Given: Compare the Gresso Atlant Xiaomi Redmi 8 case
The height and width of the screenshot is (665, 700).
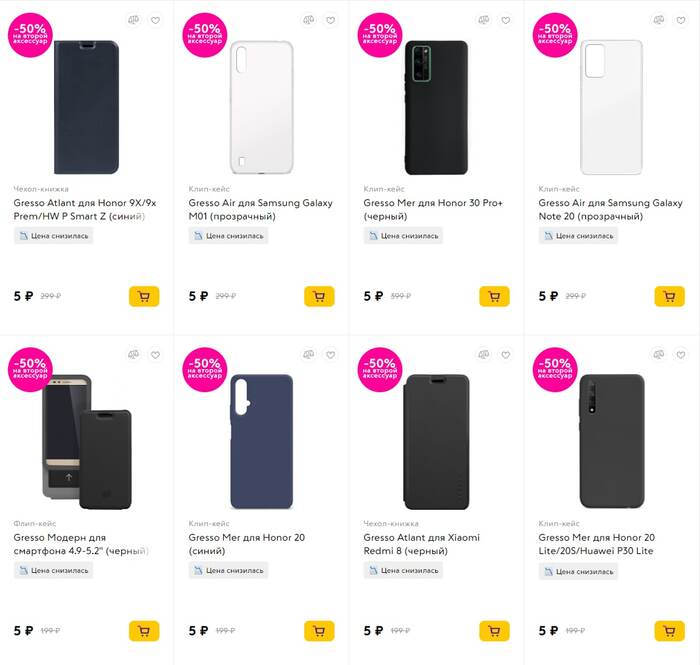Looking at the screenshot, I should click(484, 355).
